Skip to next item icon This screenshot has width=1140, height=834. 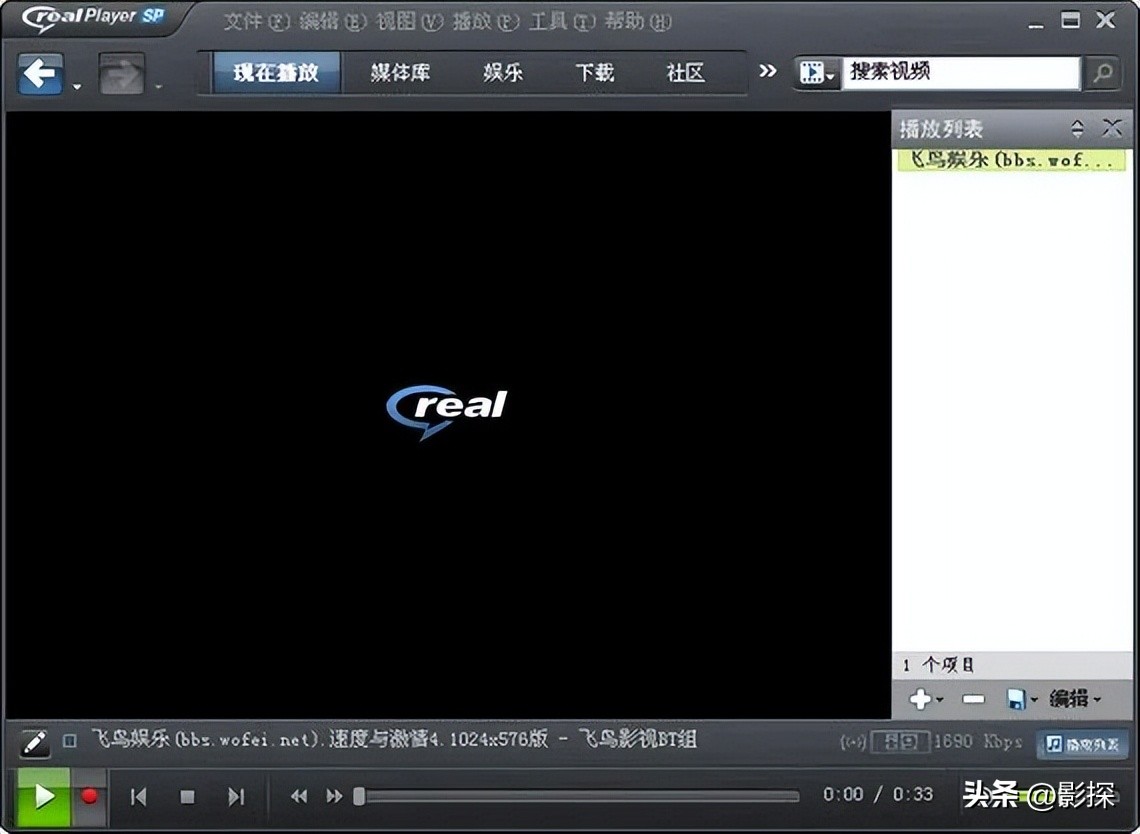click(x=237, y=797)
